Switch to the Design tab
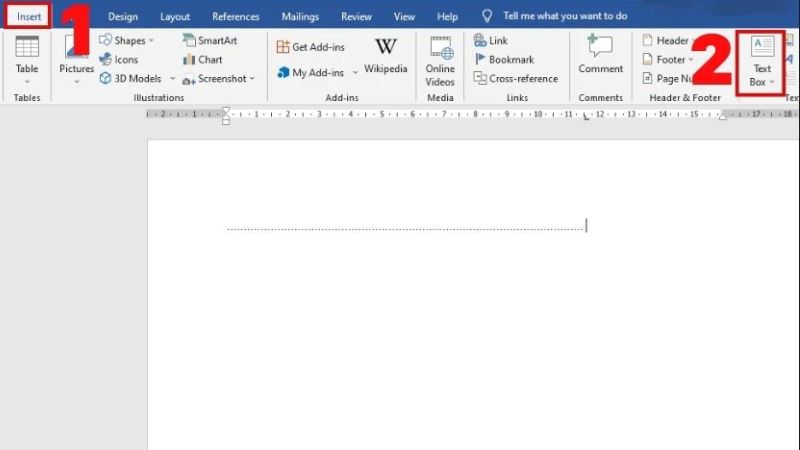The height and width of the screenshot is (450, 800). 123,17
